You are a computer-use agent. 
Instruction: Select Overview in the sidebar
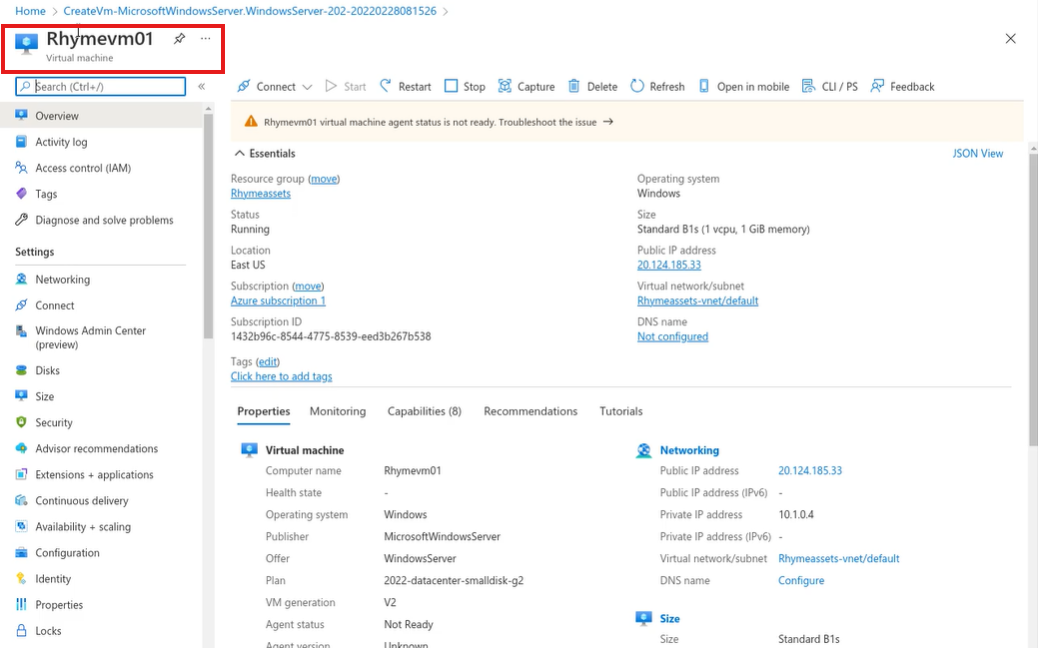coord(101,115)
